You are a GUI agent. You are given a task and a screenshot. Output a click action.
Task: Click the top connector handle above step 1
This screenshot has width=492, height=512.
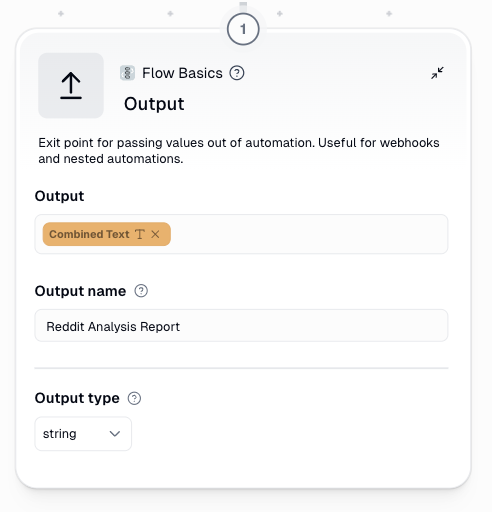(x=243, y=5)
